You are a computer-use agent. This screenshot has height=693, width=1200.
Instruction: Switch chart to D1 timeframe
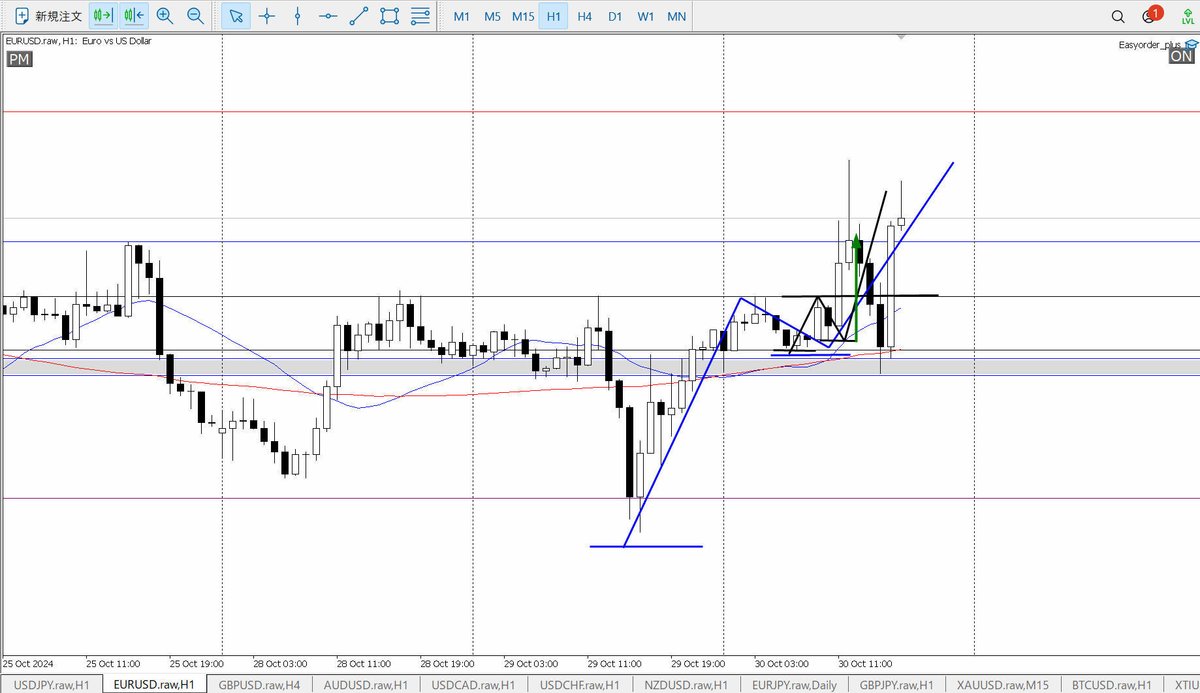[x=615, y=17]
